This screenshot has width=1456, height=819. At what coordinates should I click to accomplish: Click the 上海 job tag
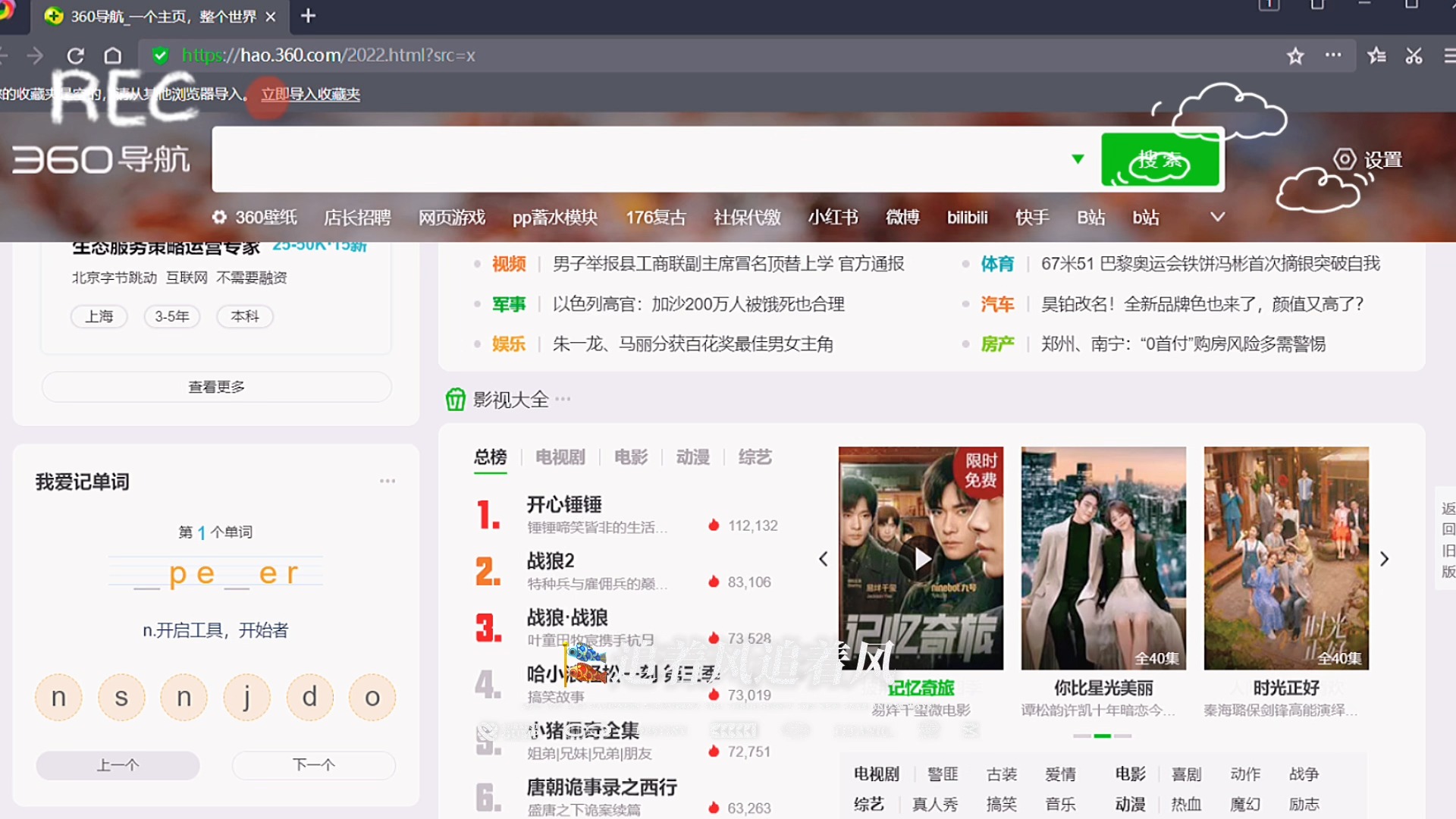point(99,316)
